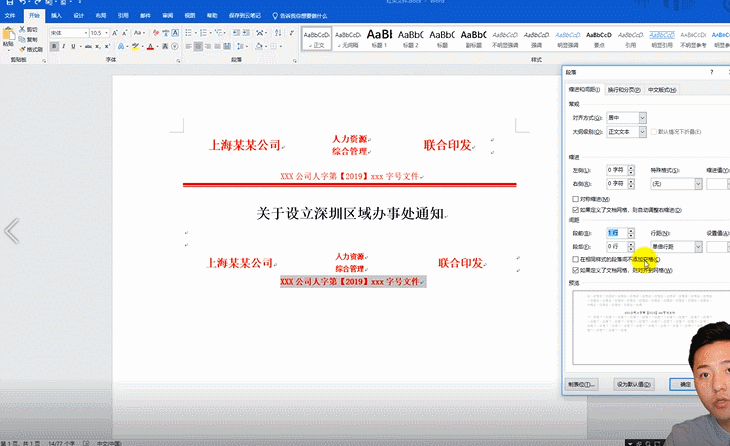Align text left in ribbon
Image resolution: width=730 pixels, height=446 pixels.
pos(188,47)
